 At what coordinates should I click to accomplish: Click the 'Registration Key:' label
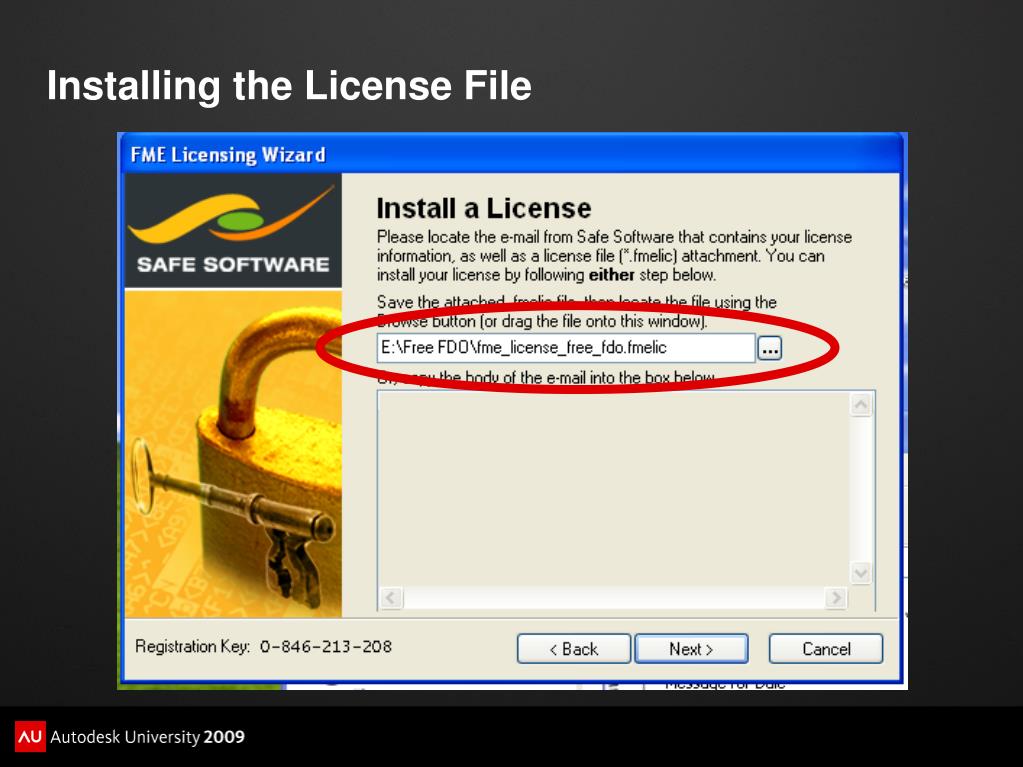click(x=192, y=646)
